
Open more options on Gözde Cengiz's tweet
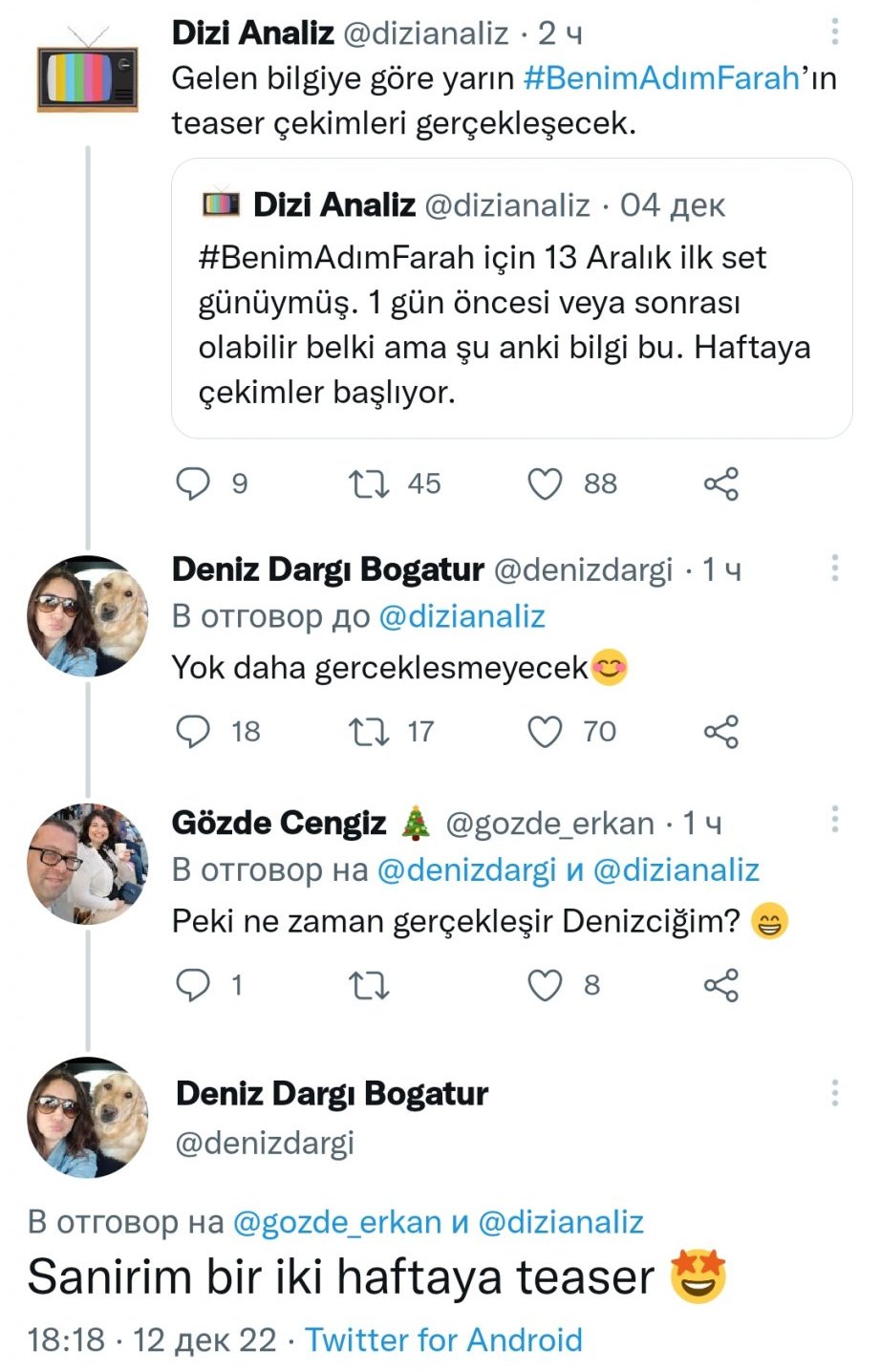tap(835, 819)
